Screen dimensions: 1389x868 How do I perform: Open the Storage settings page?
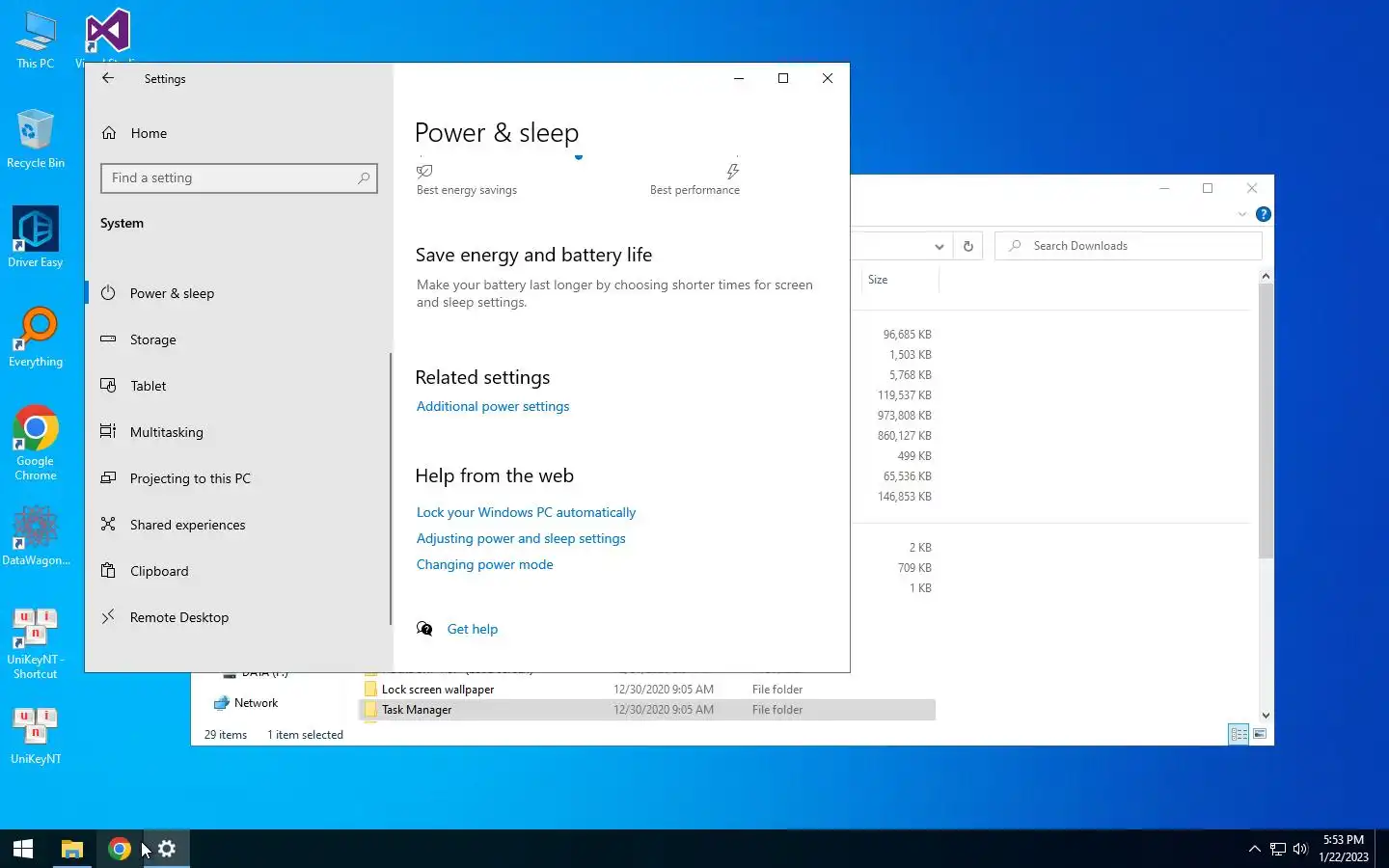coord(238,339)
